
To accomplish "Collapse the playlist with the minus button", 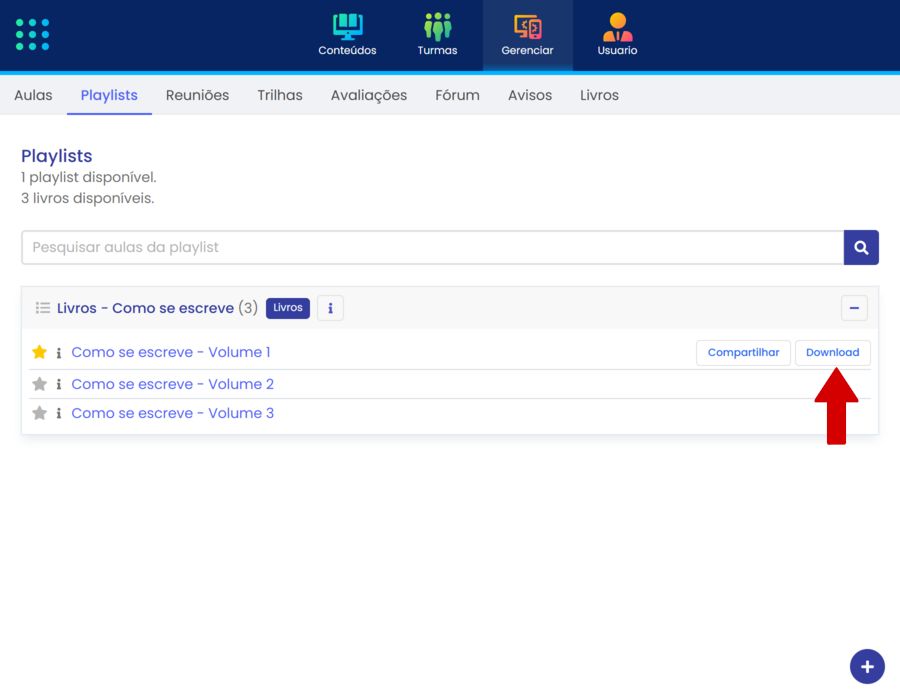I will (x=854, y=308).
